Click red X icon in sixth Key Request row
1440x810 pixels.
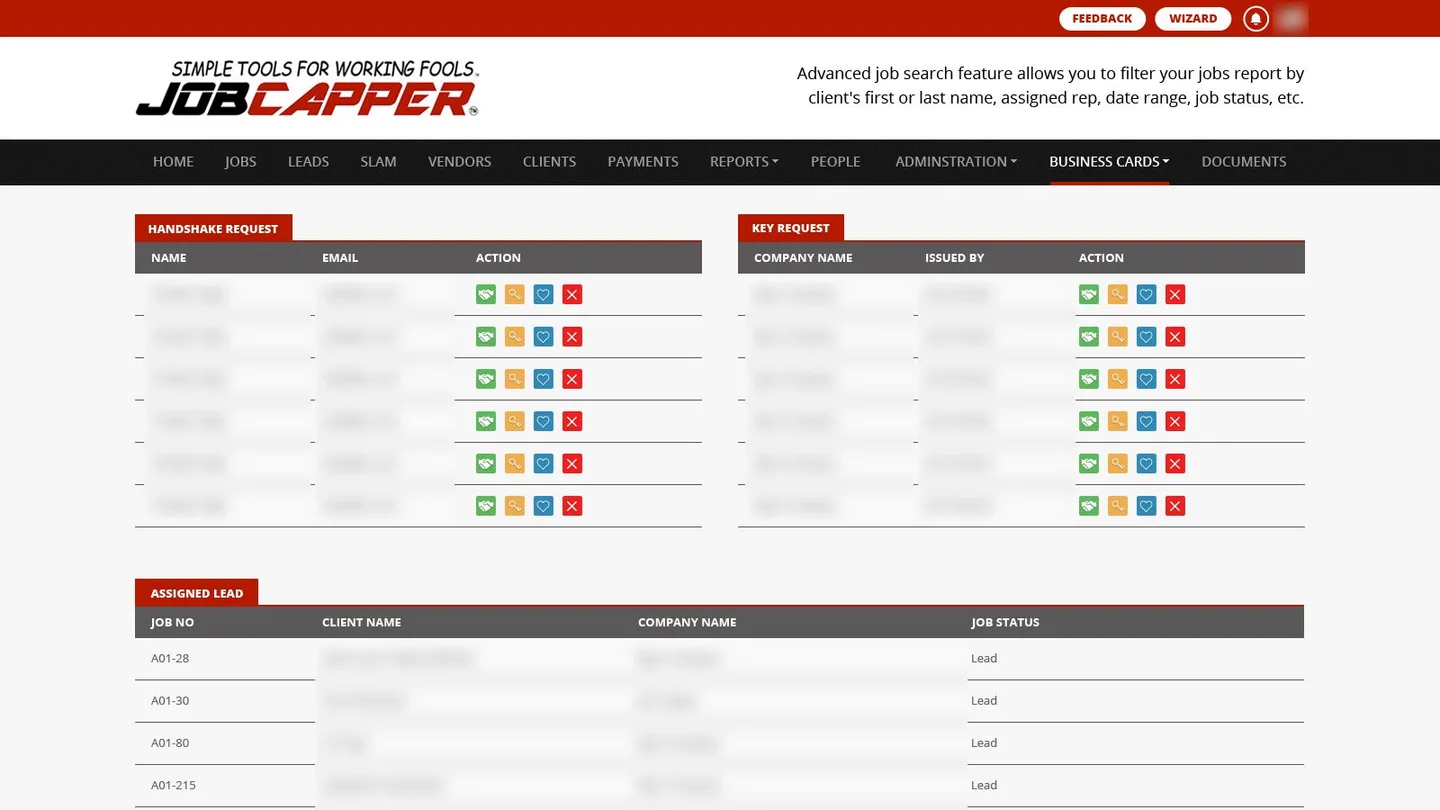1175,506
